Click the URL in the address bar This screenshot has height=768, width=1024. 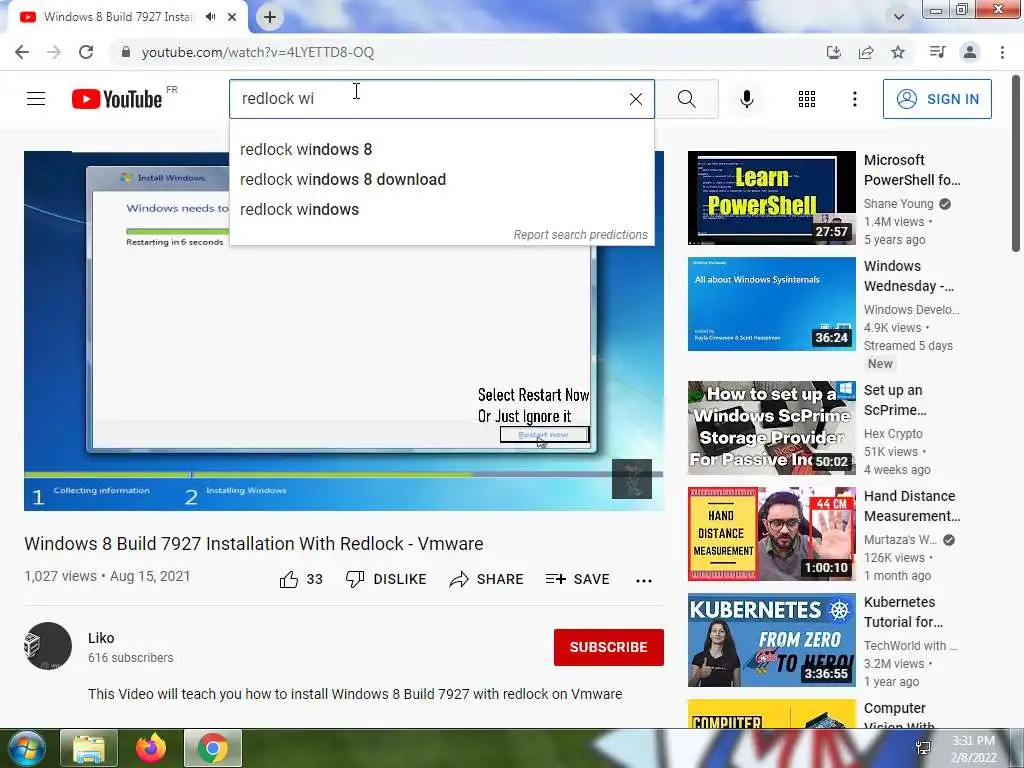[258, 52]
